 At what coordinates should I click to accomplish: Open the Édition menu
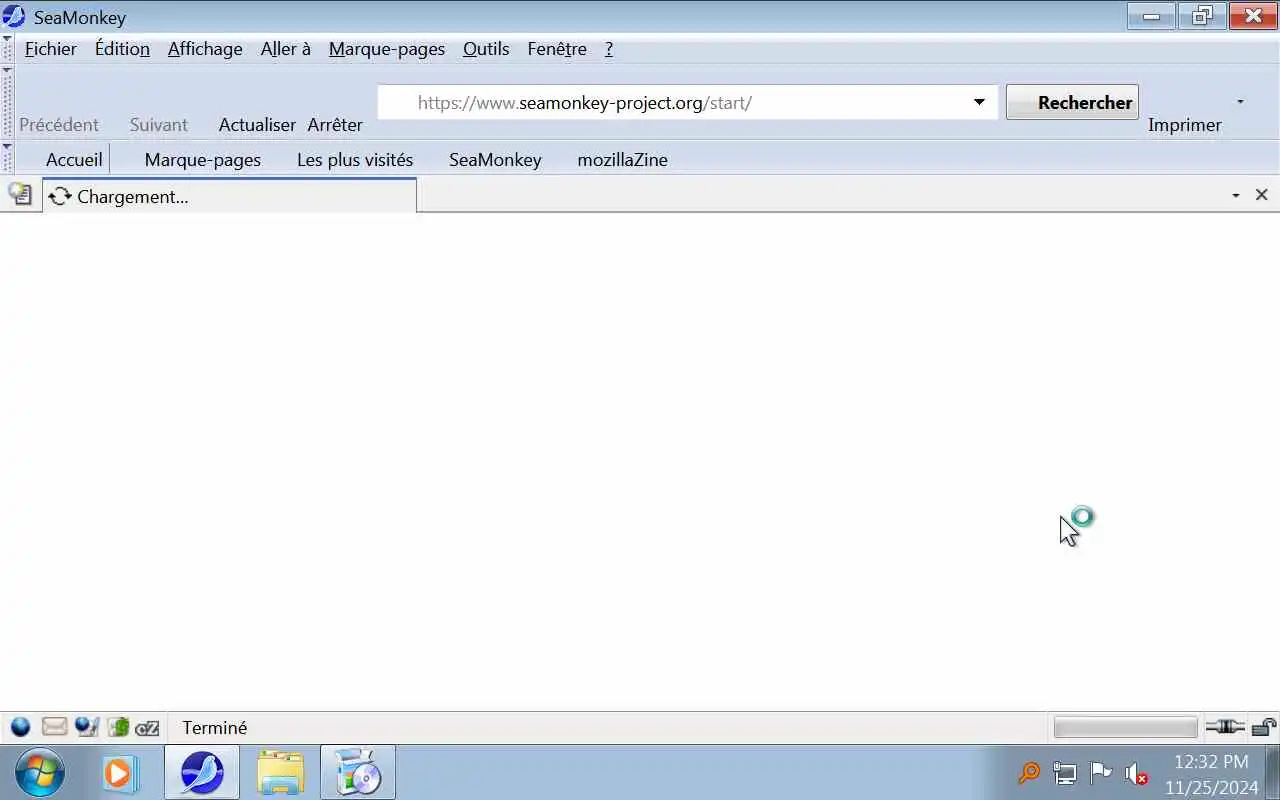tap(122, 49)
